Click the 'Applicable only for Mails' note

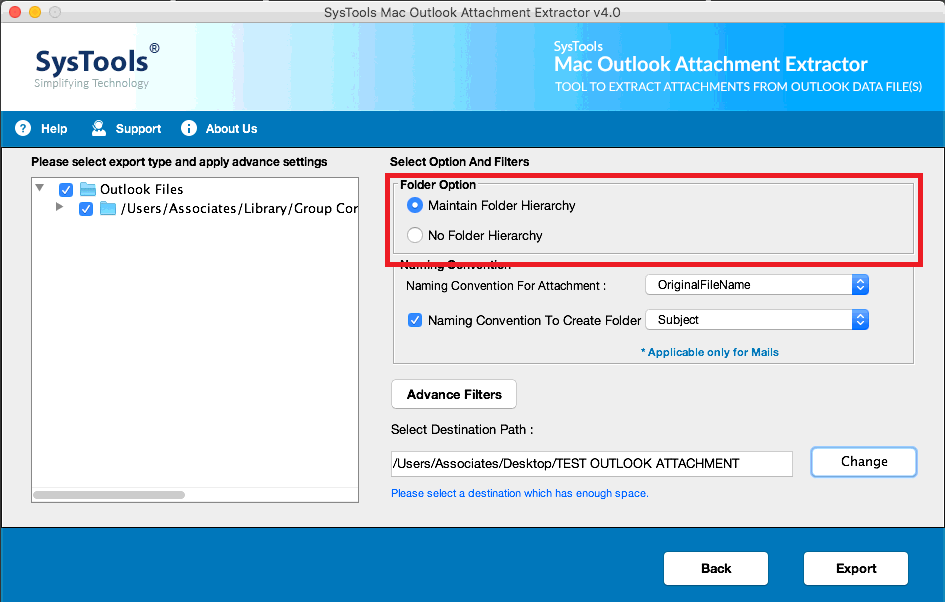(x=709, y=352)
